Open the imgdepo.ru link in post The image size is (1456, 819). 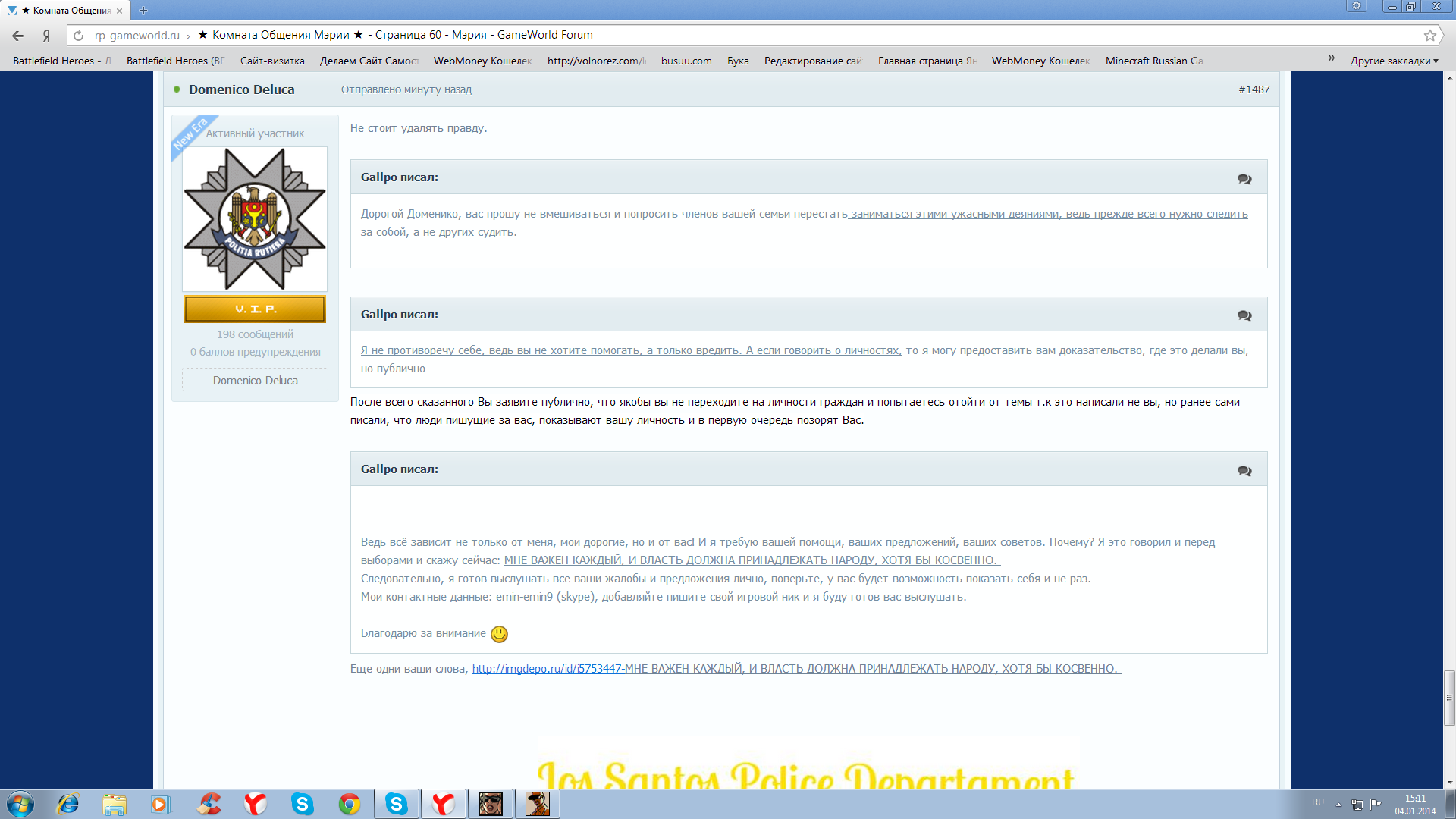[546, 669]
